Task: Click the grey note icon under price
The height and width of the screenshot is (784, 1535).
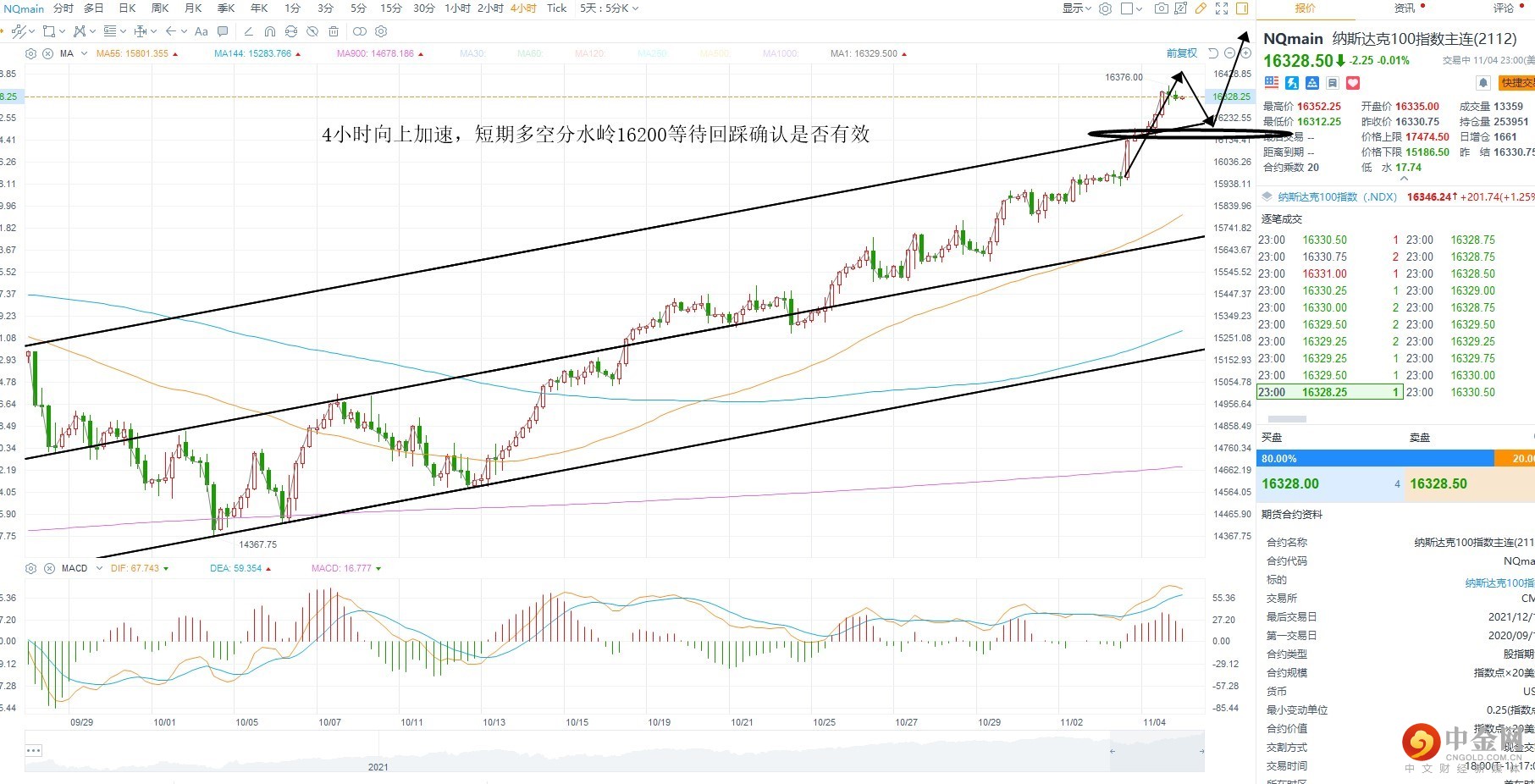Action: [1333, 83]
